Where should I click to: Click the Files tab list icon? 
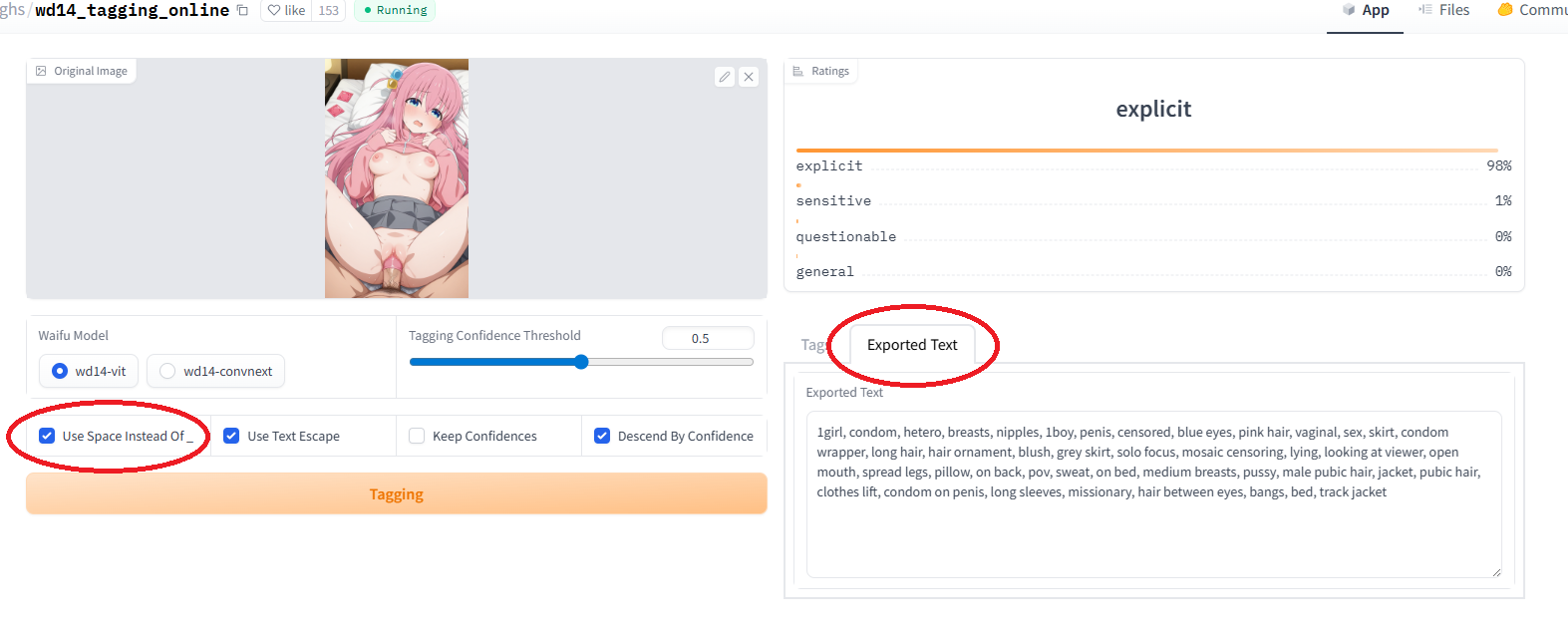pos(1425,10)
